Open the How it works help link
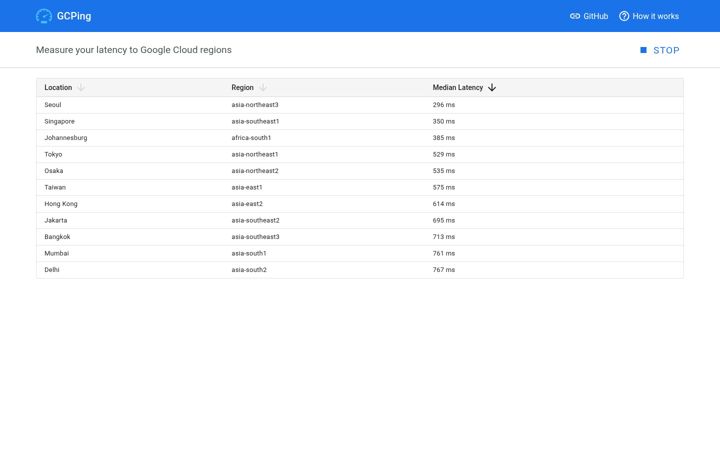Viewport: 720px width, 450px height. click(x=649, y=16)
